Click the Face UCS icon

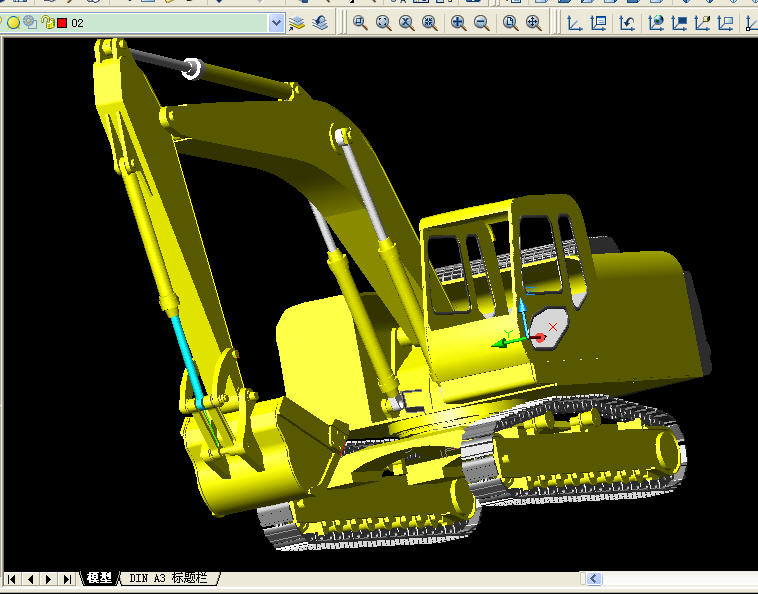click(702, 23)
